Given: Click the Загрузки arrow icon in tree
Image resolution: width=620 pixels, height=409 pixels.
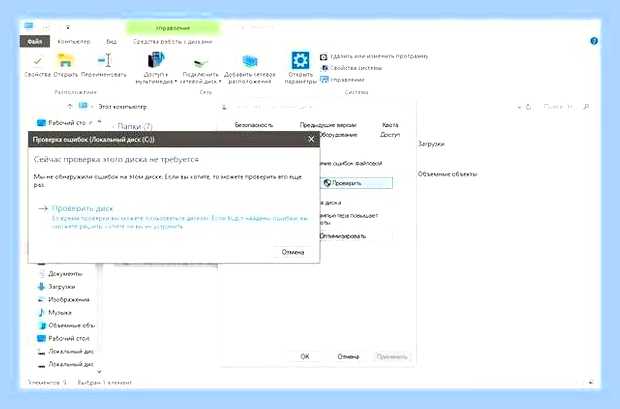Looking at the screenshot, I should pos(41,287).
